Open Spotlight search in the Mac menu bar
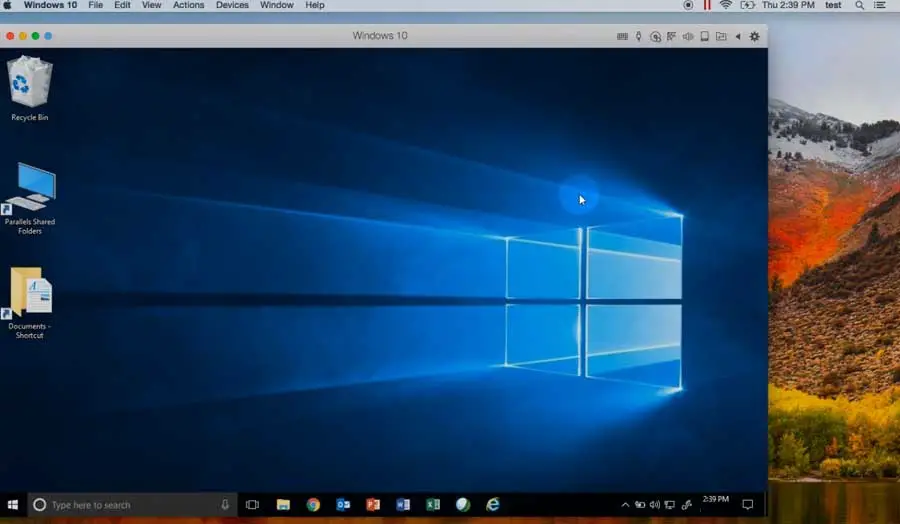The width and height of the screenshot is (900, 524). [x=859, y=5]
